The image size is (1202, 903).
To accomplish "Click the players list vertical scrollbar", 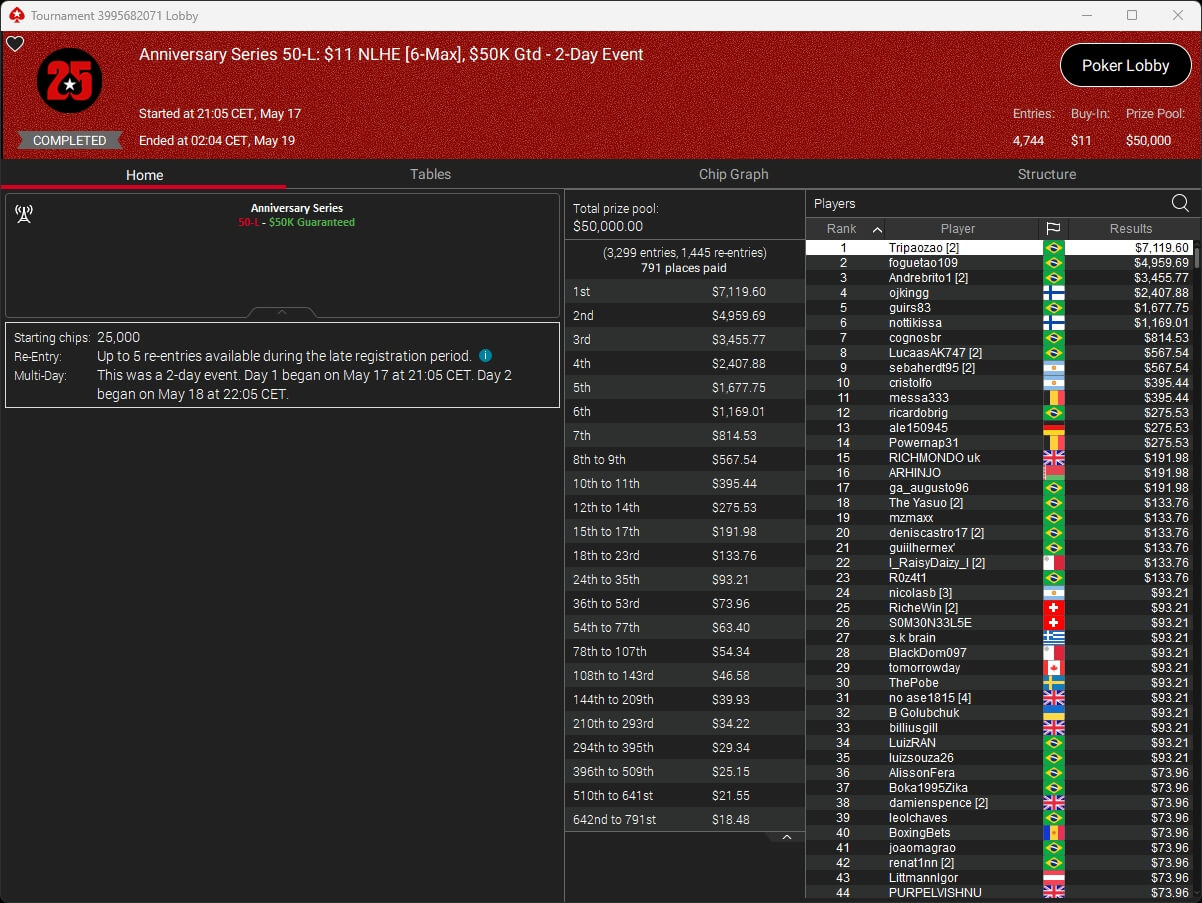I will click(x=1197, y=569).
